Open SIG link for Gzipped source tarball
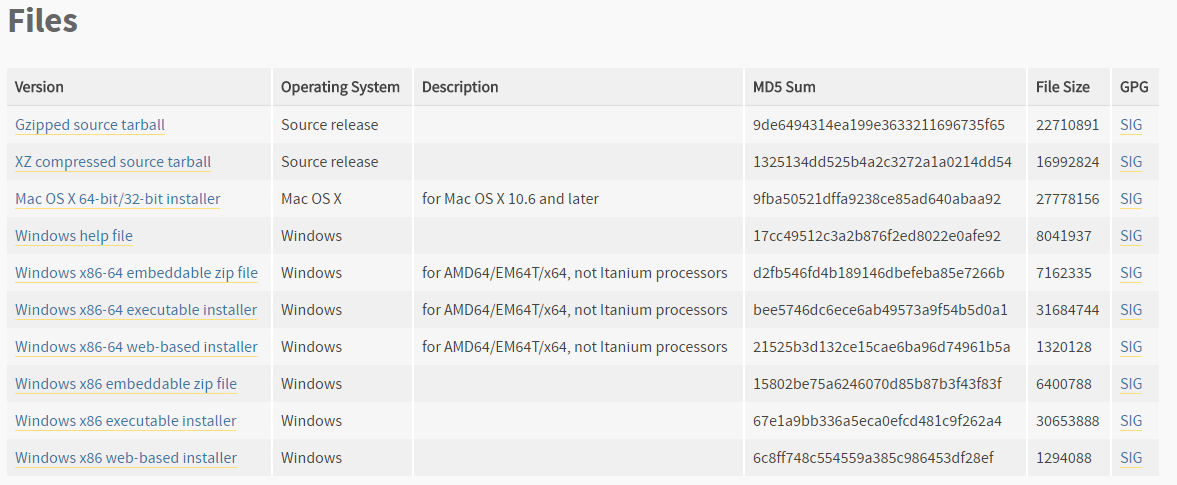Image resolution: width=1177 pixels, height=485 pixels. pyautogui.click(x=1130, y=125)
